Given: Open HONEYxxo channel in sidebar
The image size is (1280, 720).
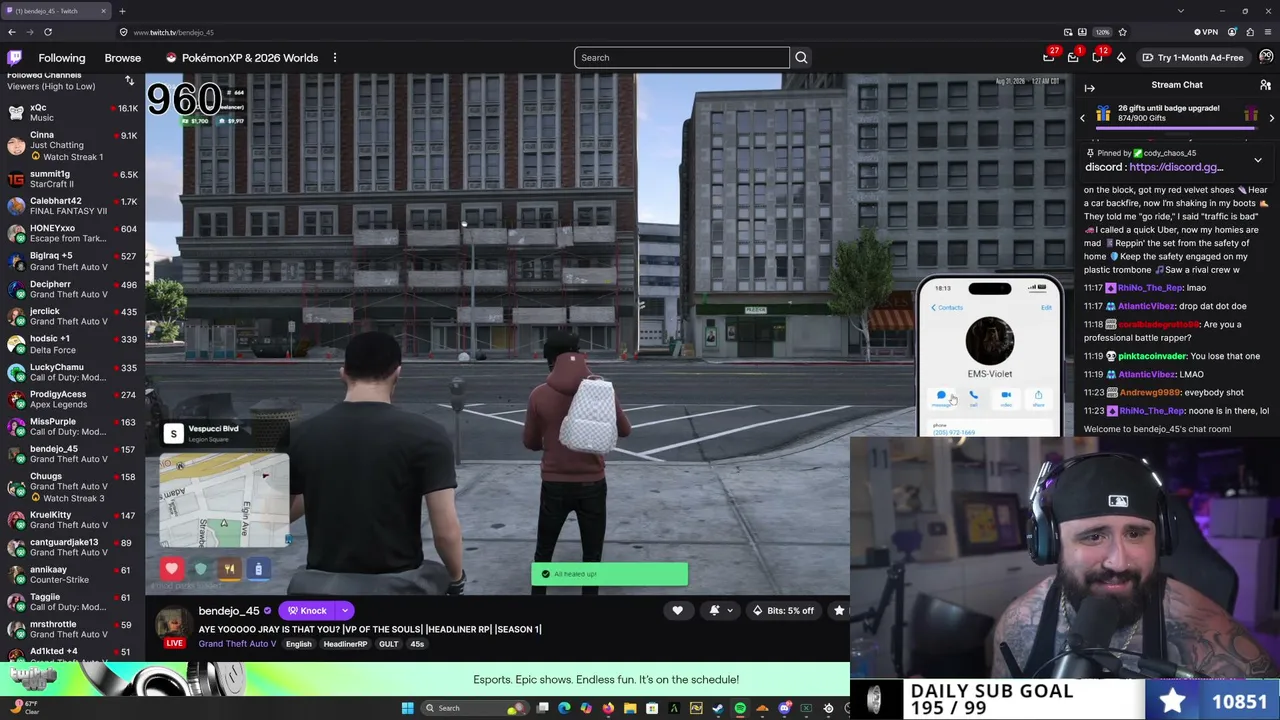Looking at the screenshot, I should 72,233.
